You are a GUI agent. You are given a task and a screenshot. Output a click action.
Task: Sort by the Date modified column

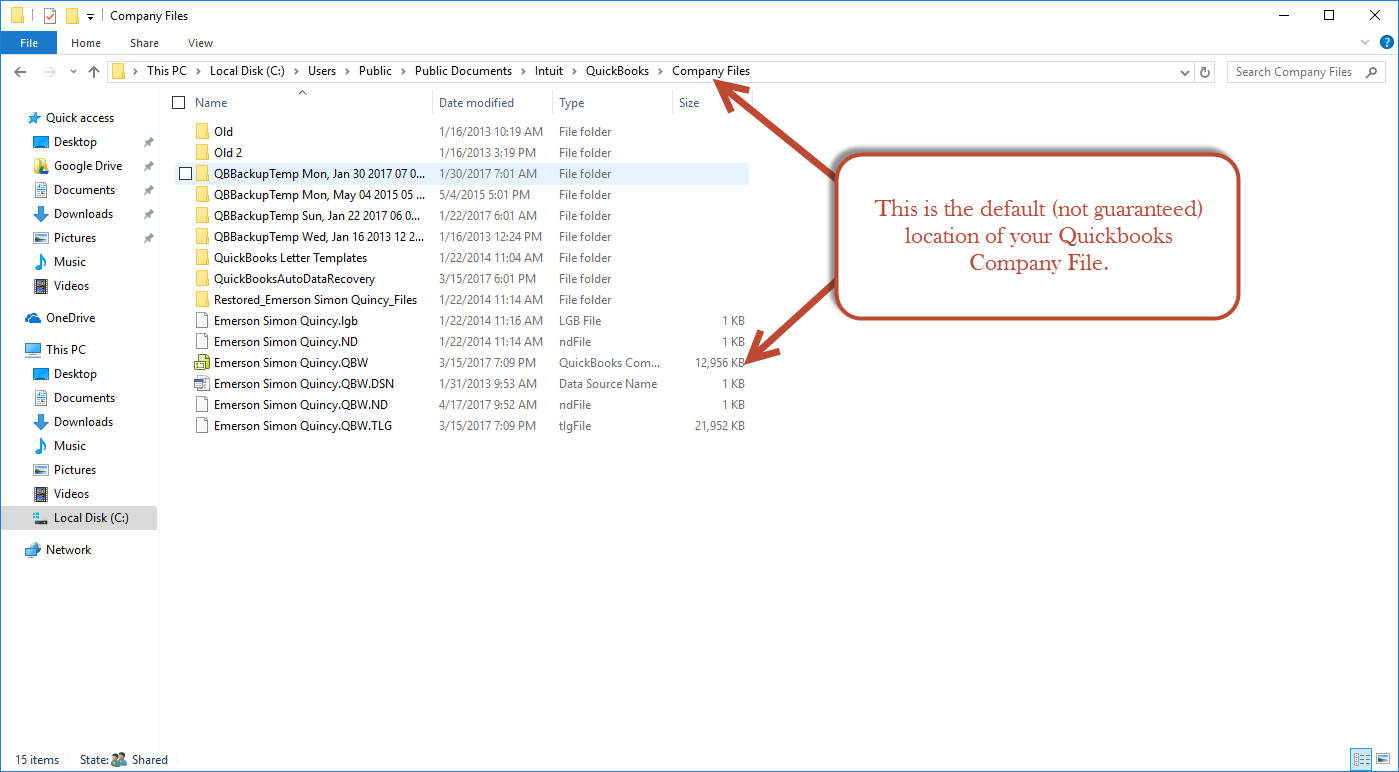pyautogui.click(x=476, y=102)
